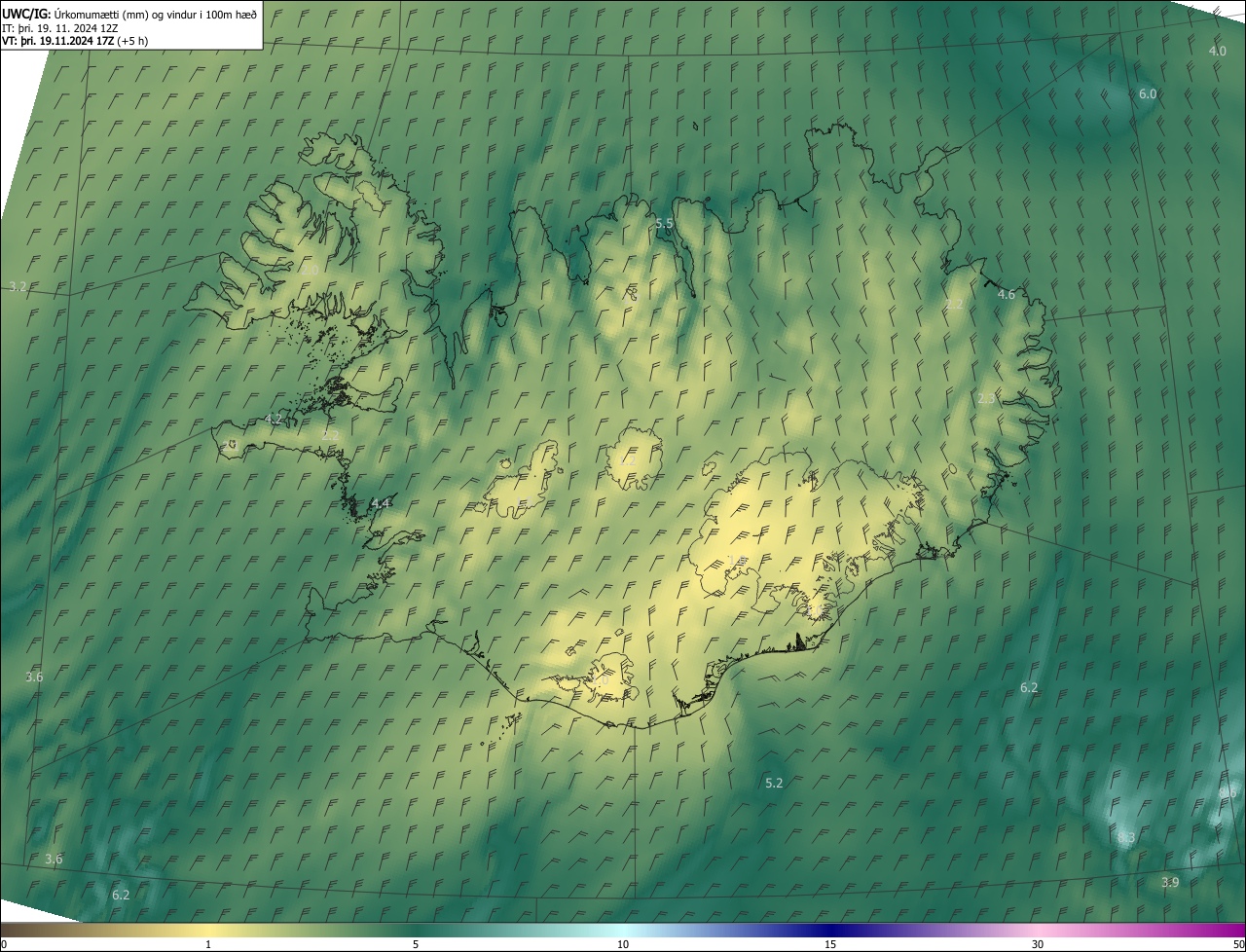Click the title line 'UWC/IG: Úrkomumætti (mm) og vindur í 100m hæð'
This screenshot has width=1246, height=952.
(x=129, y=13)
